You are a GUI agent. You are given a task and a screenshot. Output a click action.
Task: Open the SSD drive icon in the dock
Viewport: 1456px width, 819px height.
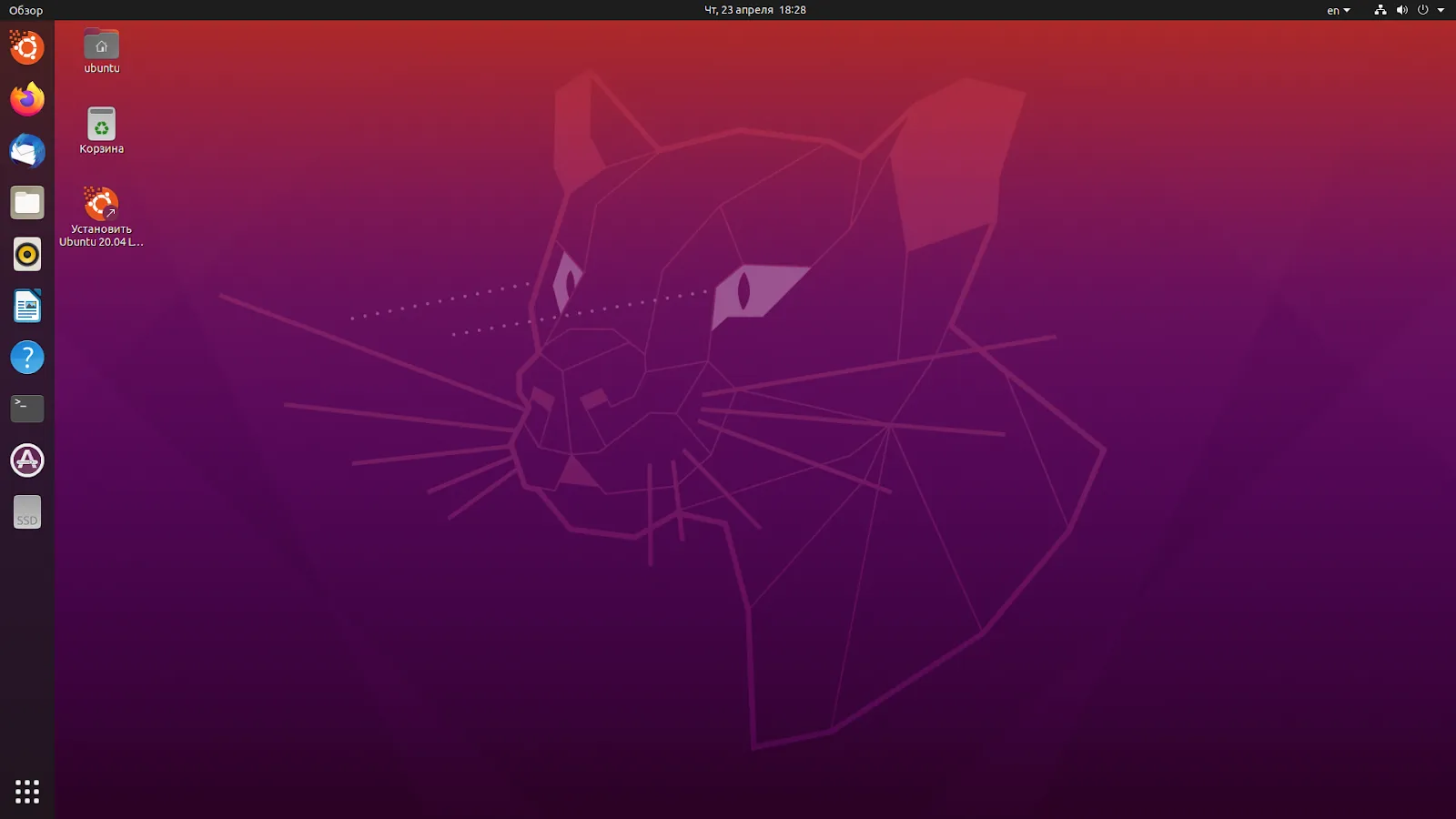point(27,512)
